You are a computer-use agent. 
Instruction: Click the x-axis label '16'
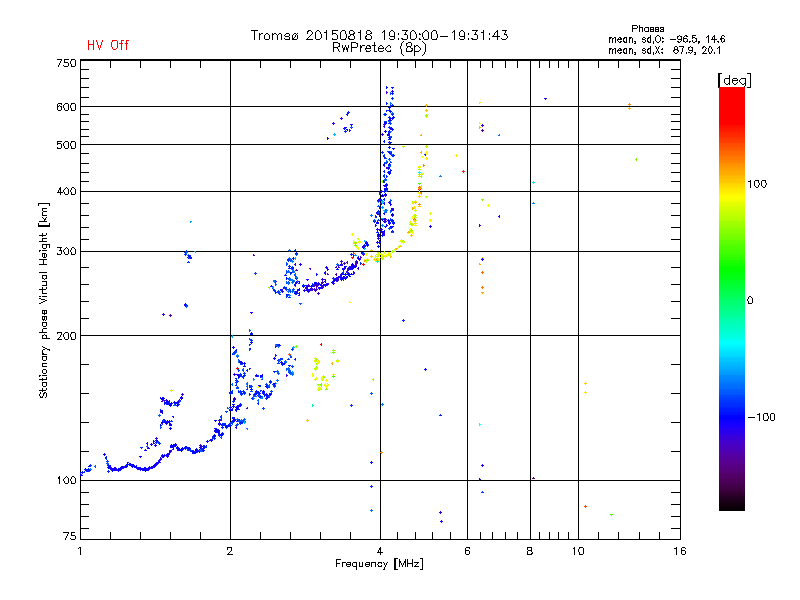[680, 551]
